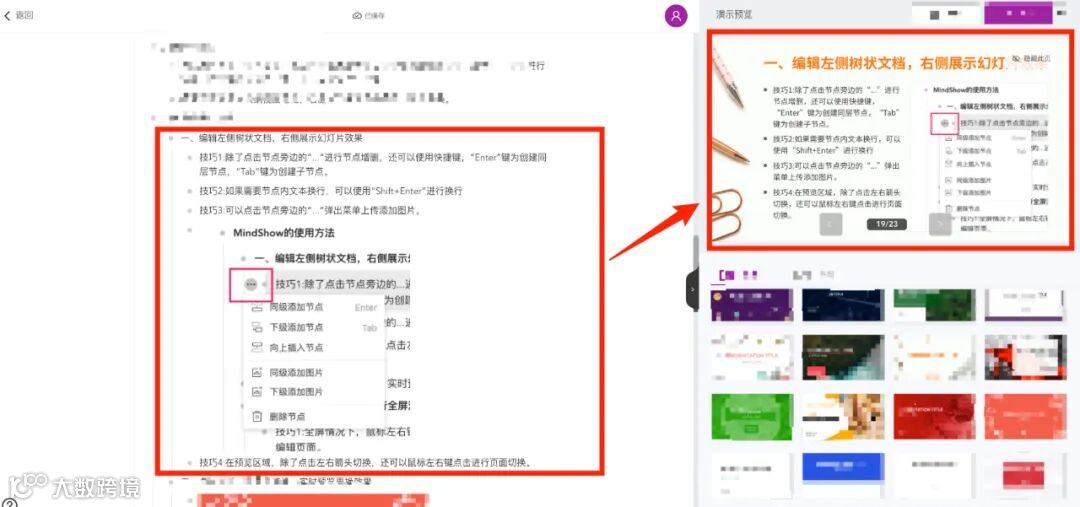Image resolution: width=1080 pixels, height=507 pixels.
Task: Select the purple template thumbnail in the first row
Action: point(751,304)
